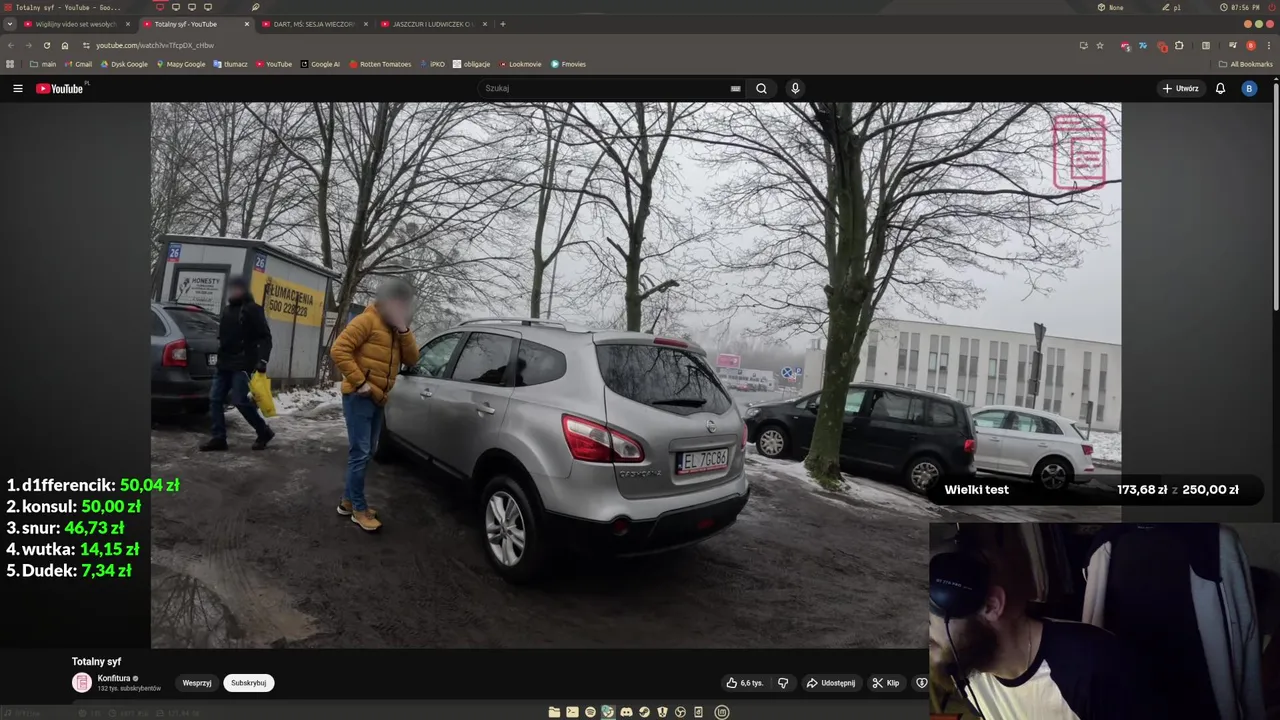Create a clip with Klip button
Screen dimensions: 1280x720
point(886,683)
